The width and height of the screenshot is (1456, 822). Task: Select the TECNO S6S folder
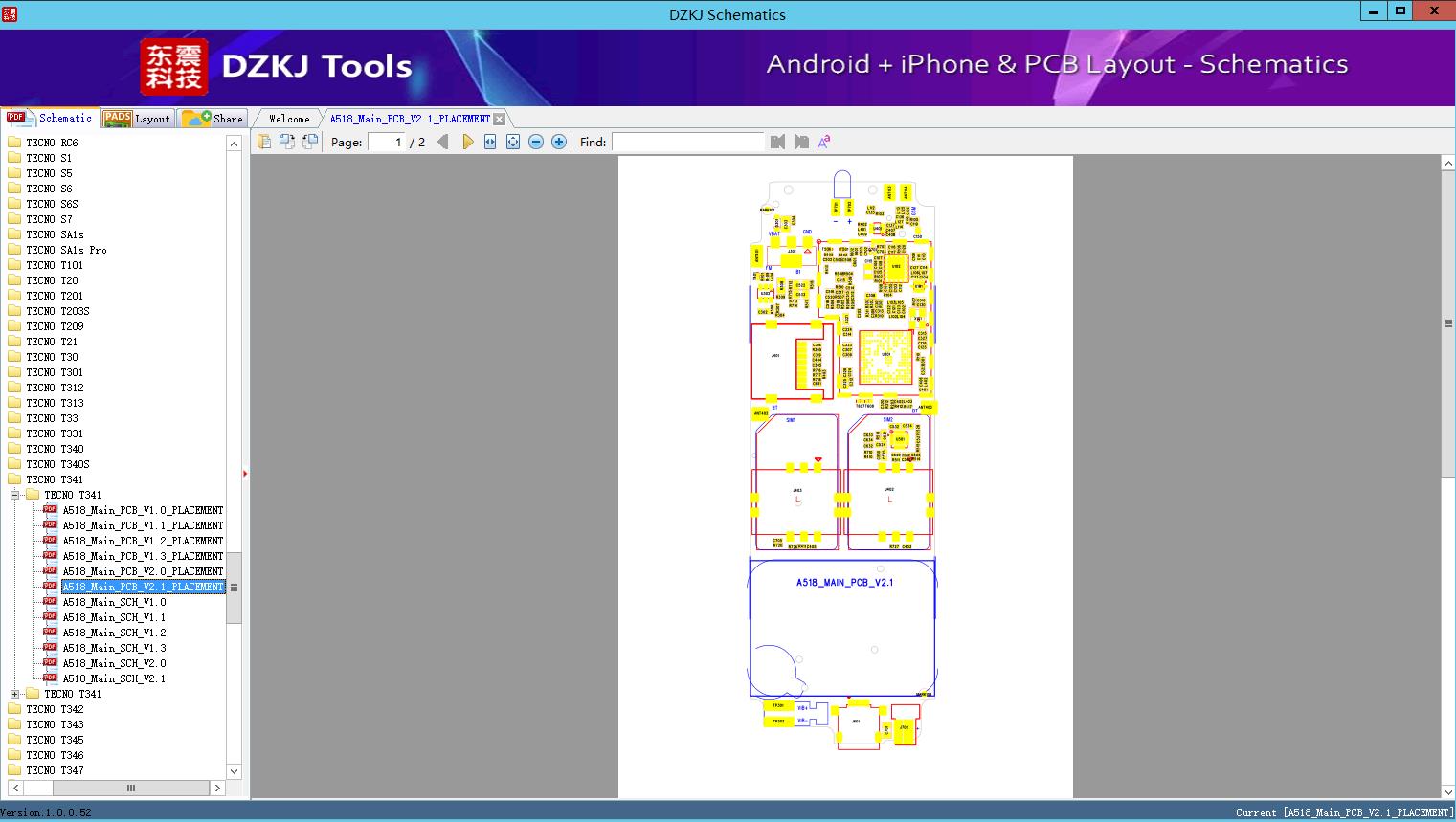[x=52, y=204]
